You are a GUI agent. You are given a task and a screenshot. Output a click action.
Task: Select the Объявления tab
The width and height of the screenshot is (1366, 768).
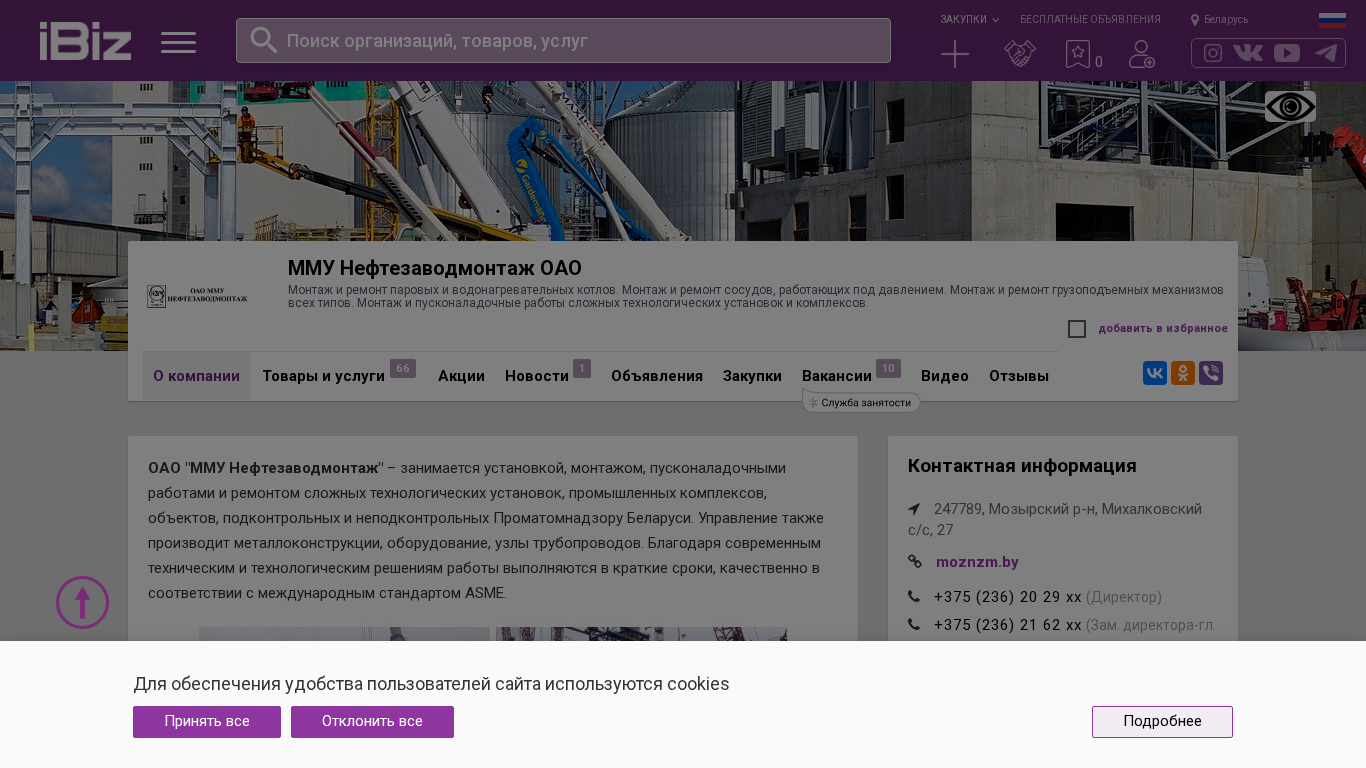[x=657, y=376]
